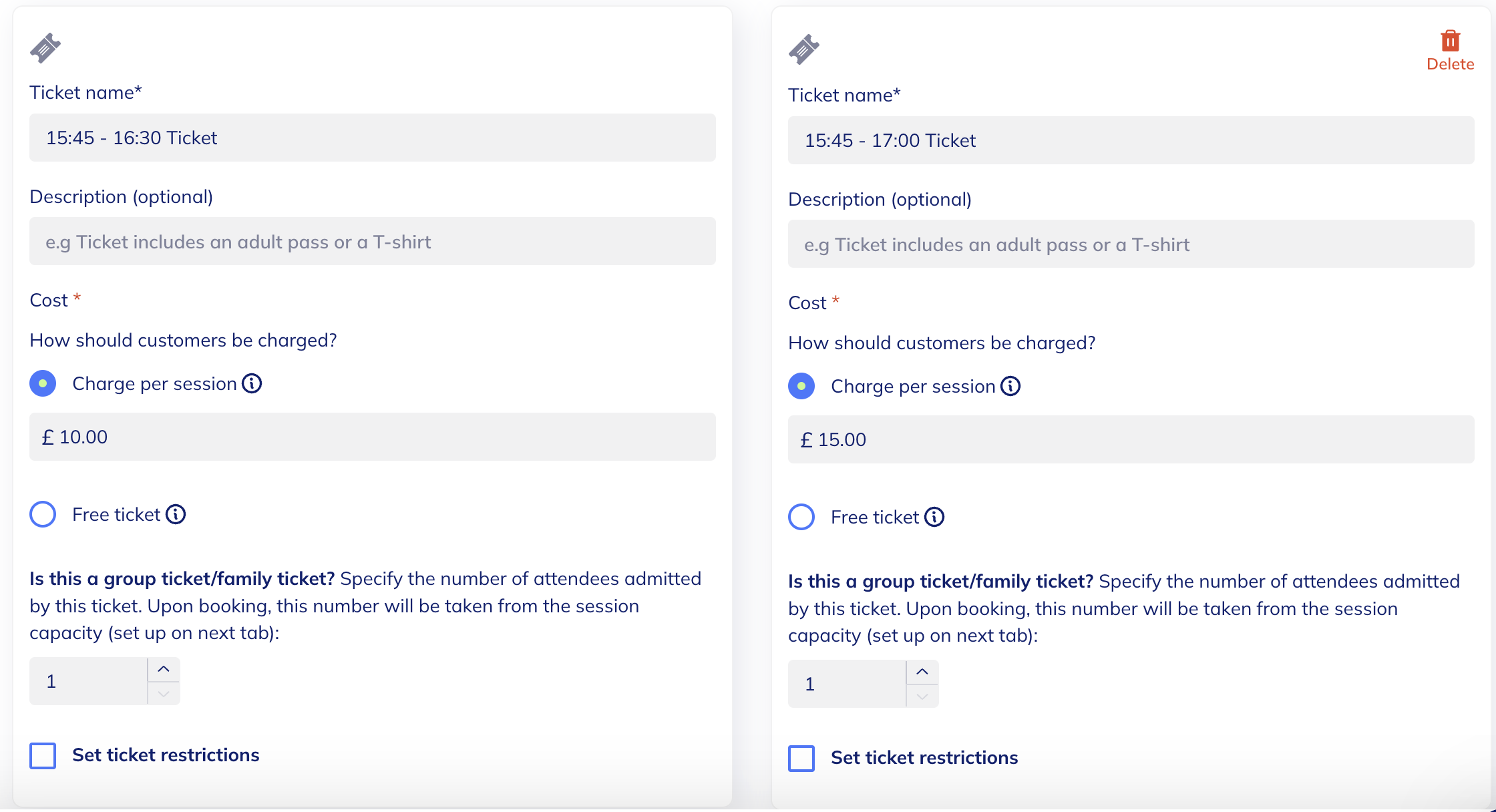Click the Delete label on the right card

click(x=1450, y=64)
